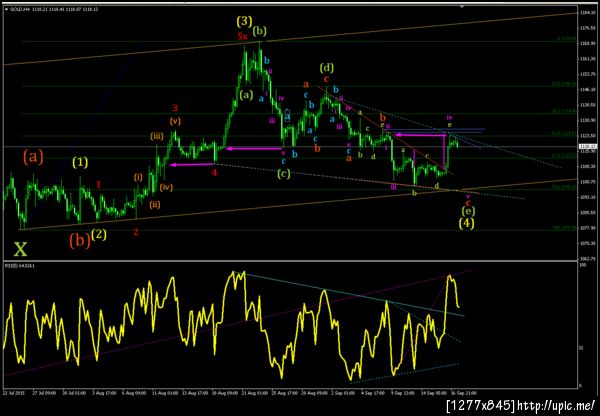Select the yellow (2) wave label
600x416 pixels.
[99, 234]
